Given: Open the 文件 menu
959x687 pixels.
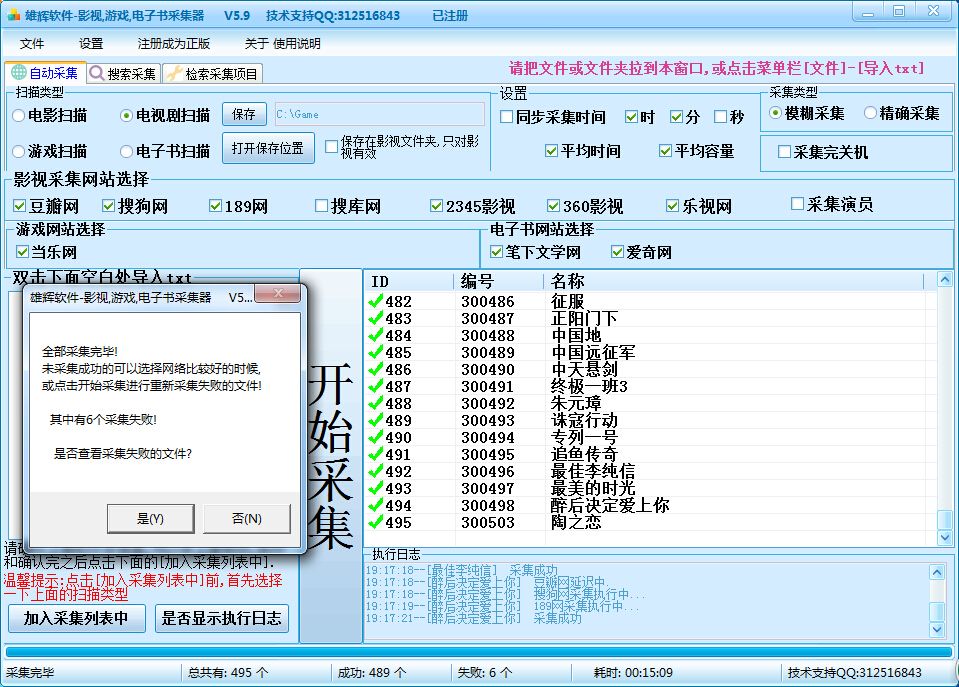Looking at the screenshot, I should pyautogui.click(x=32, y=44).
